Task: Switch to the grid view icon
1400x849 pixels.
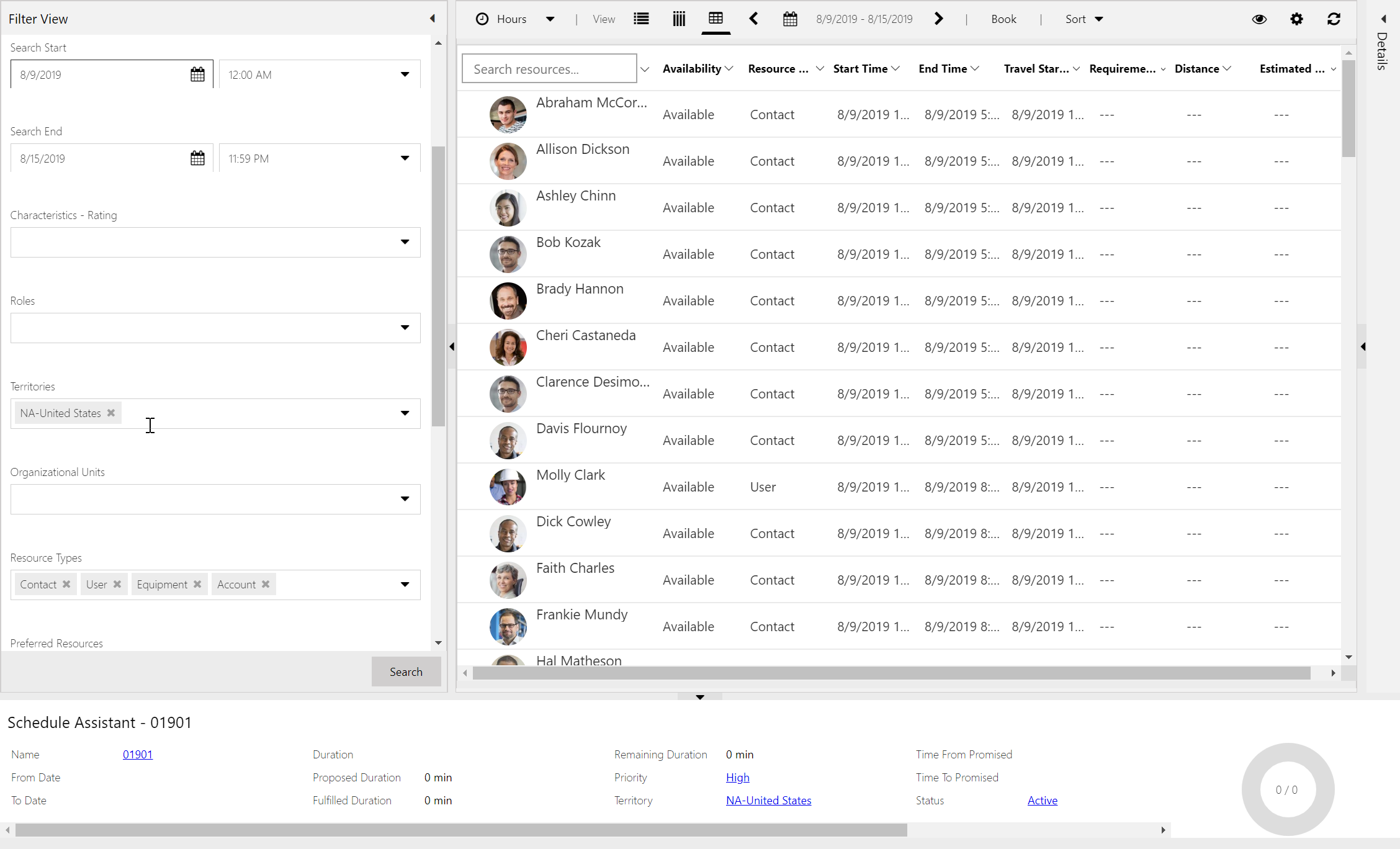Action: [x=717, y=19]
